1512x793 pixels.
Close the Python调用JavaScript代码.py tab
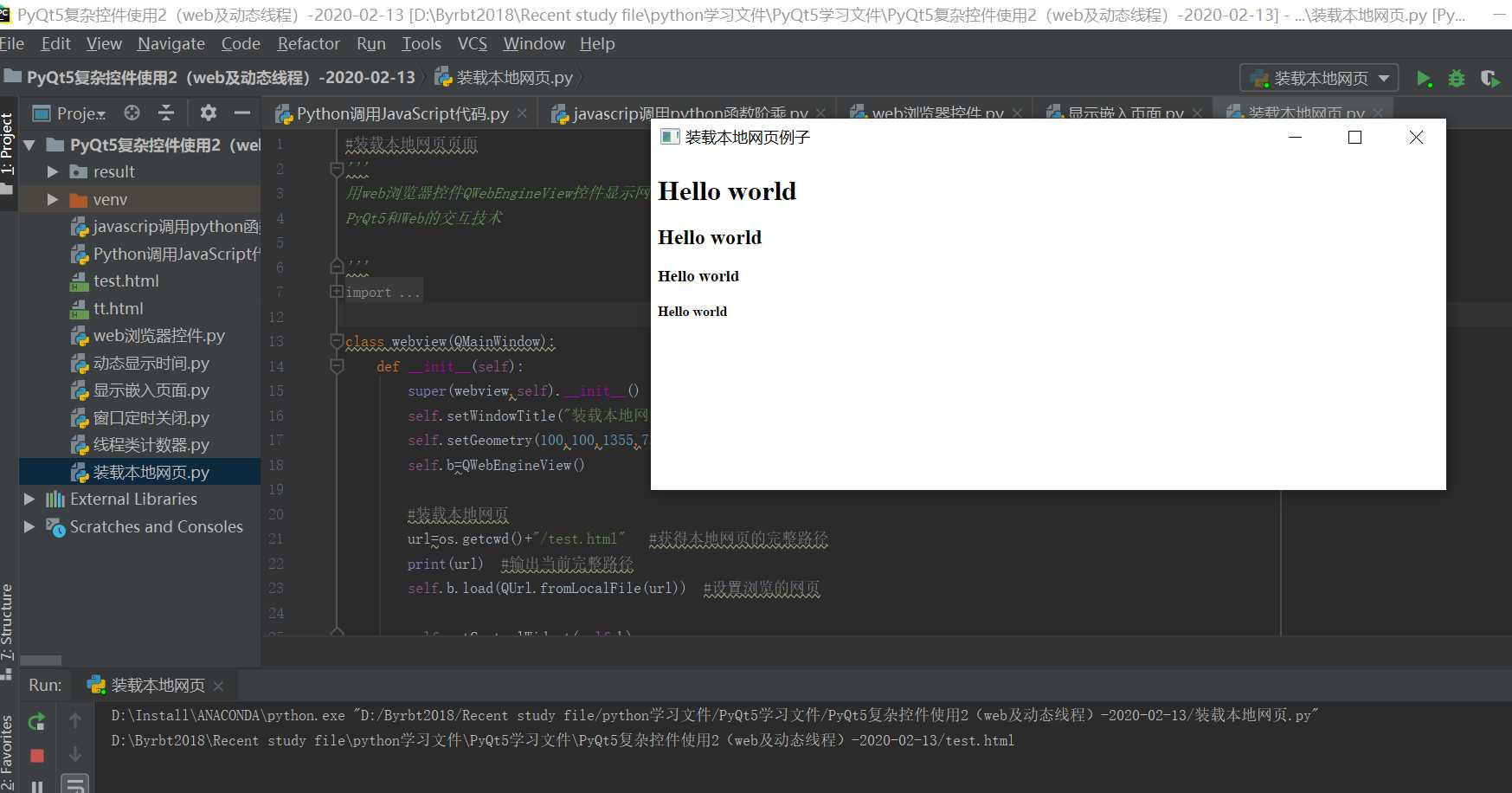click(x=523, y=113)
